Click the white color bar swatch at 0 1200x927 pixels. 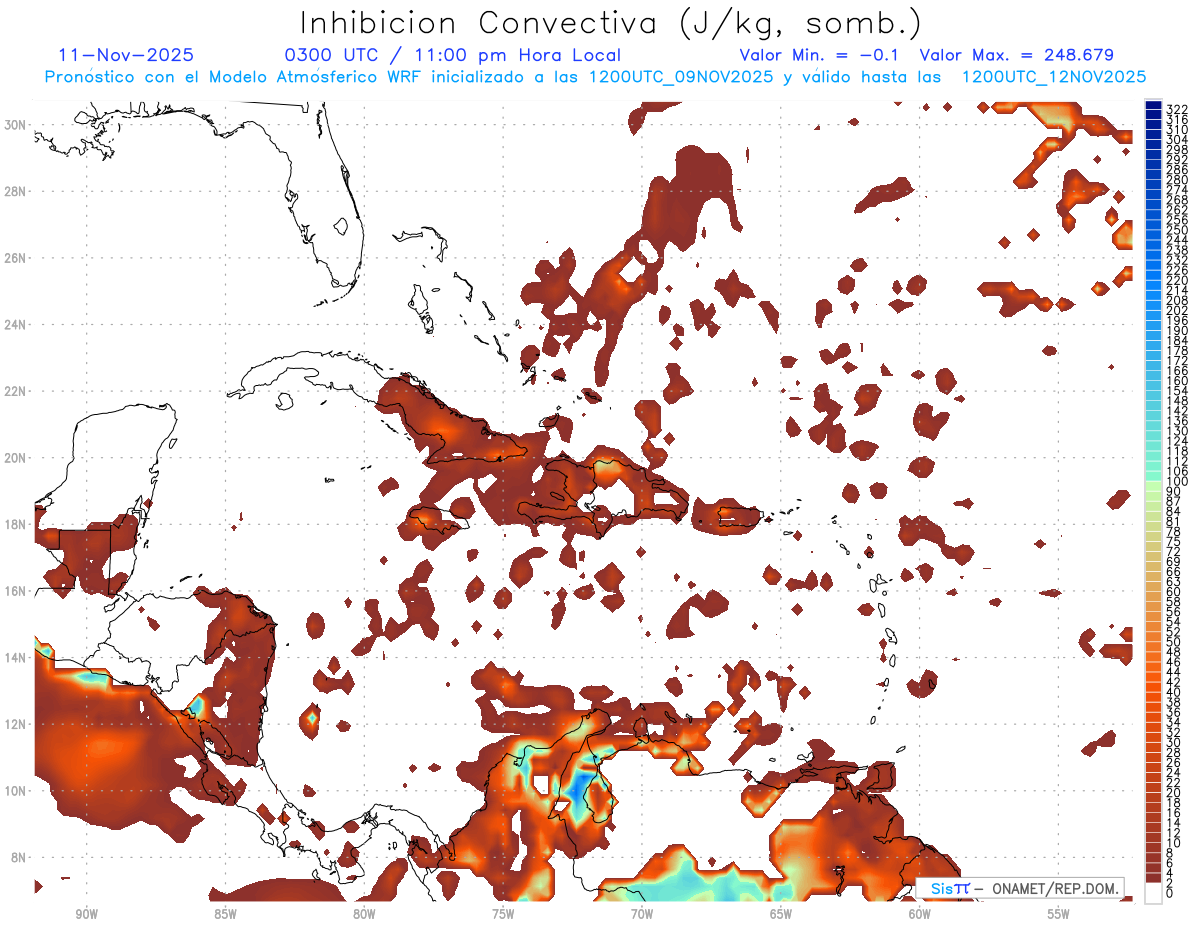coord(1154,893)
